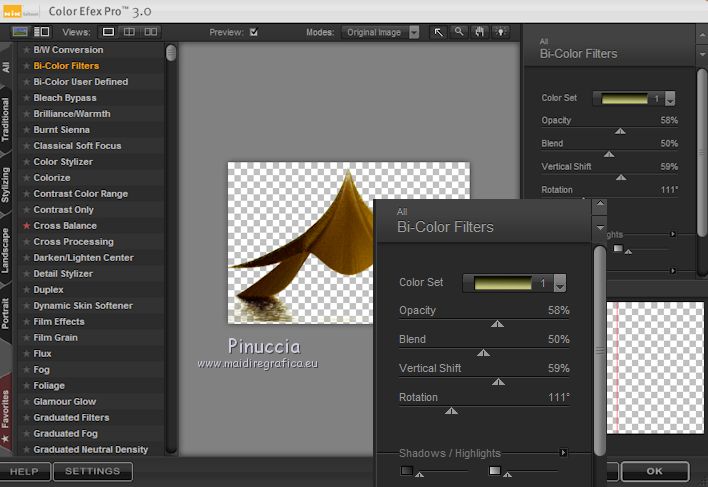Toggle the star beside Film Grain

(27, 338)
